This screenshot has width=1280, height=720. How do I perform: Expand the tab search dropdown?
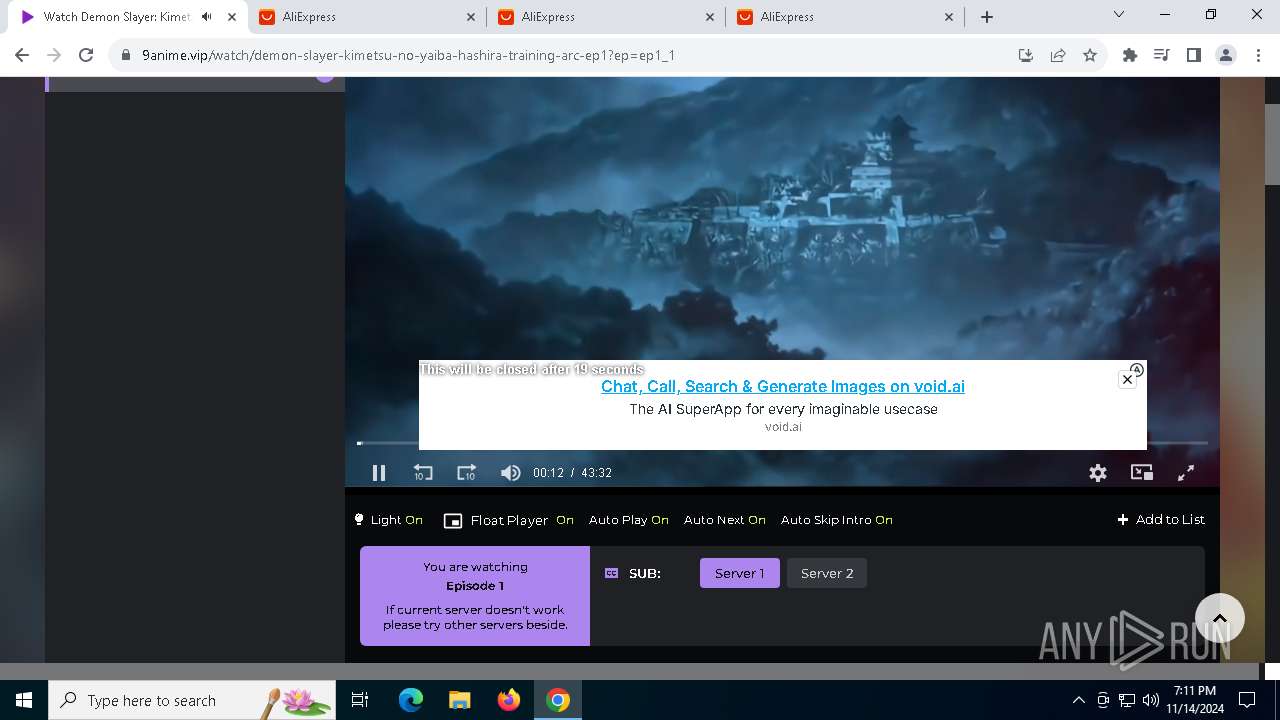(1119, 15)
